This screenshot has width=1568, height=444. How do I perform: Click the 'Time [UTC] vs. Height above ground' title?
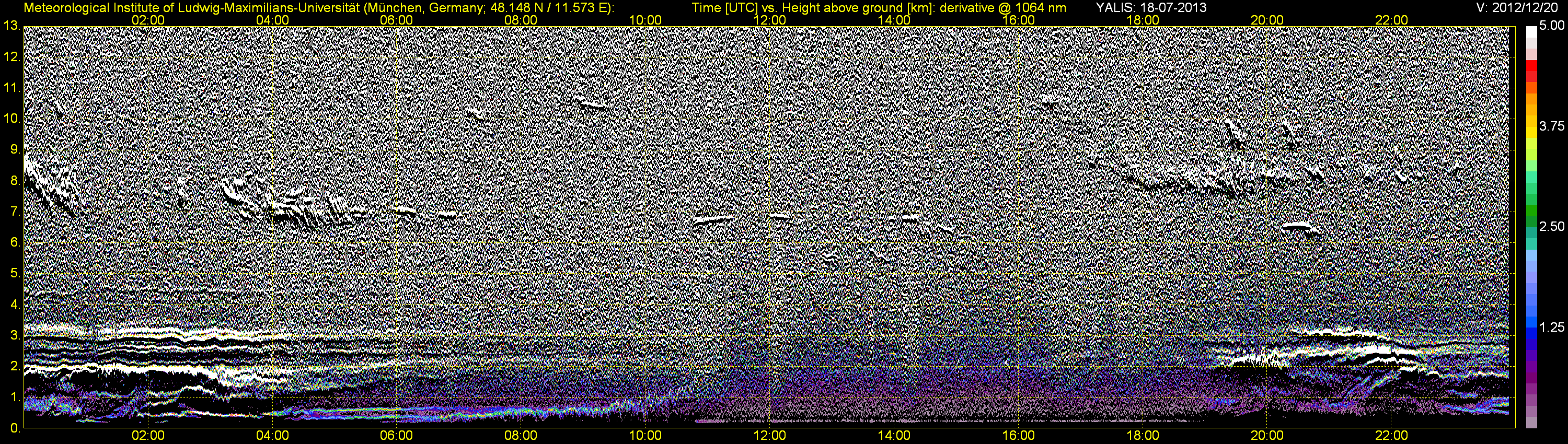879,8
